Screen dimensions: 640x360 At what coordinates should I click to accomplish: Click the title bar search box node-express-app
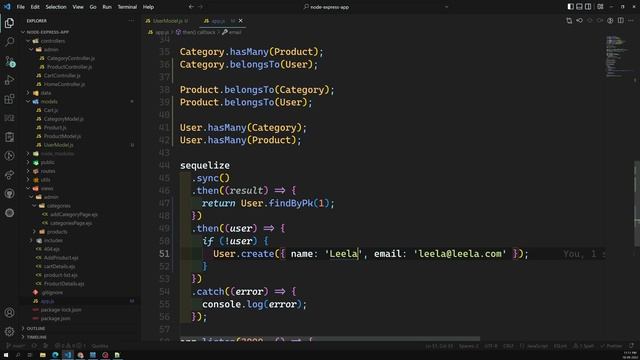327,7
